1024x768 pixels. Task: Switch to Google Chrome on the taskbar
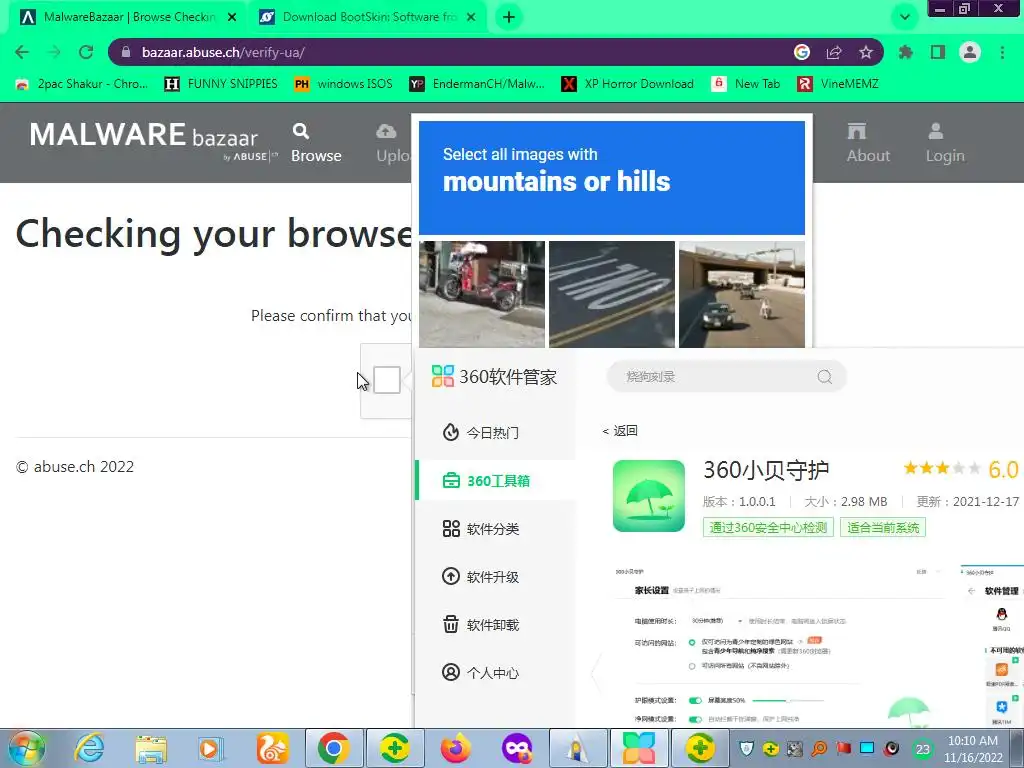(333, 748)
